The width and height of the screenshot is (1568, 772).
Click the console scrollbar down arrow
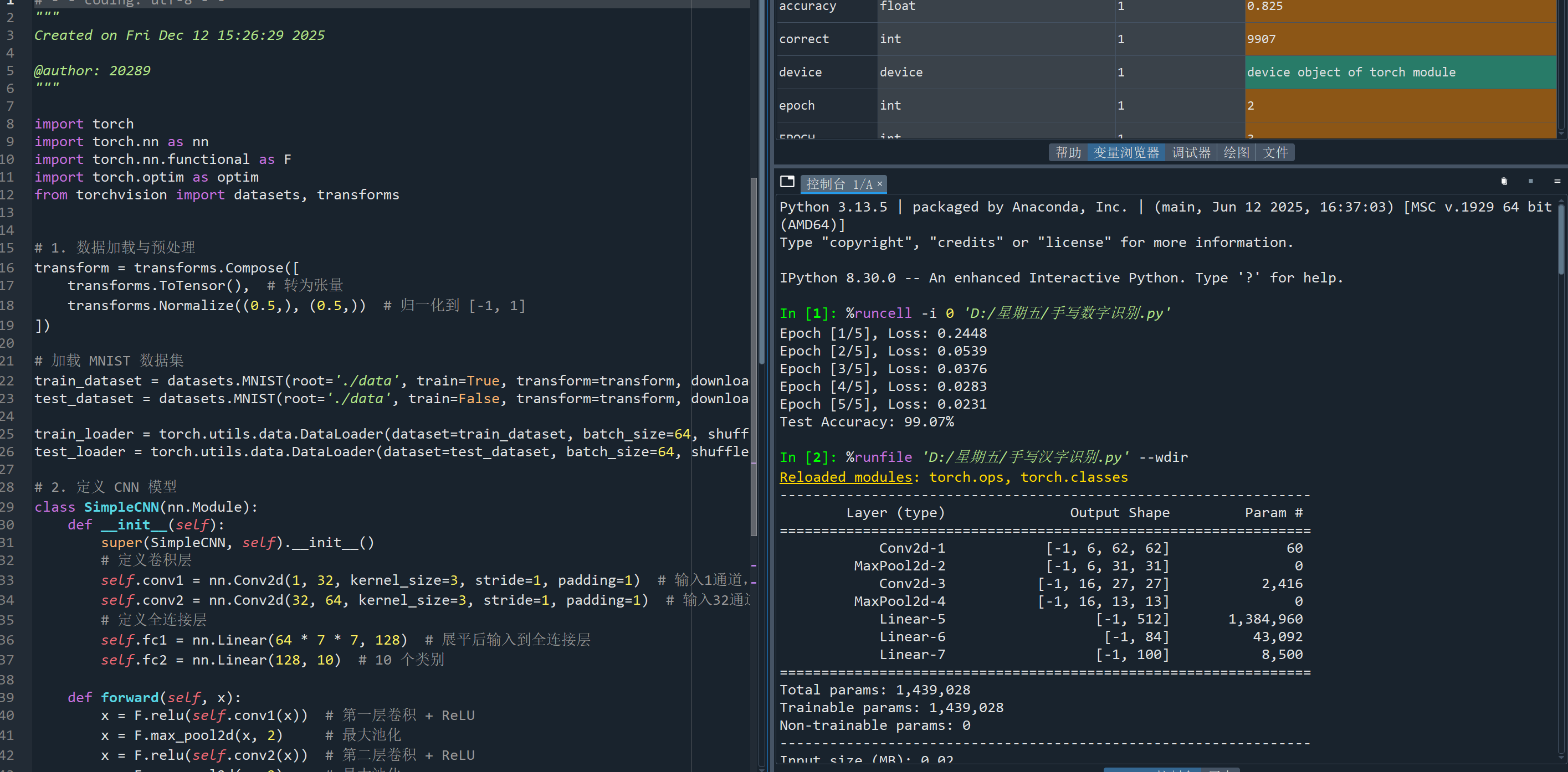pos(1561,758)
